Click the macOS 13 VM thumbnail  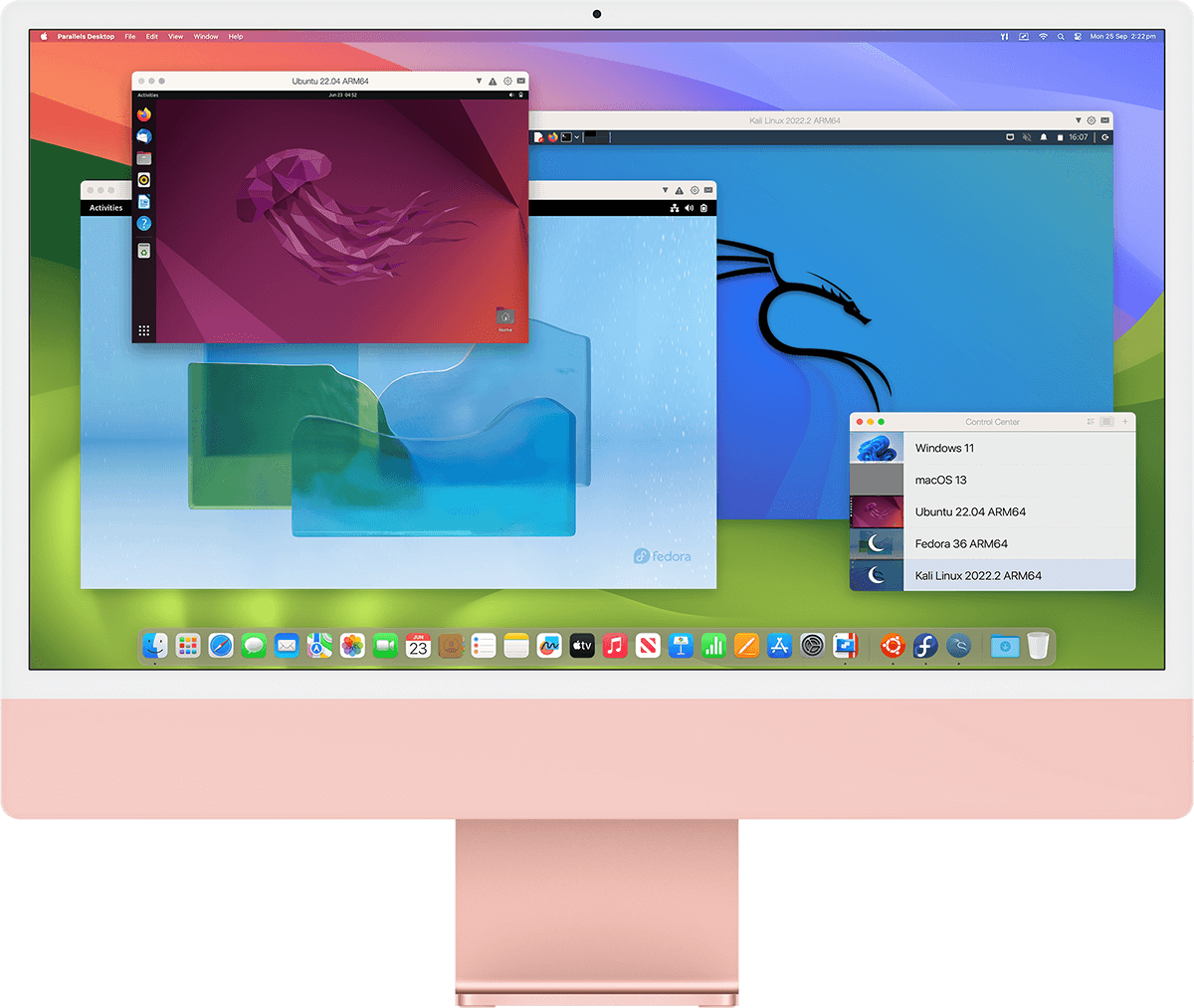point(876,480)
